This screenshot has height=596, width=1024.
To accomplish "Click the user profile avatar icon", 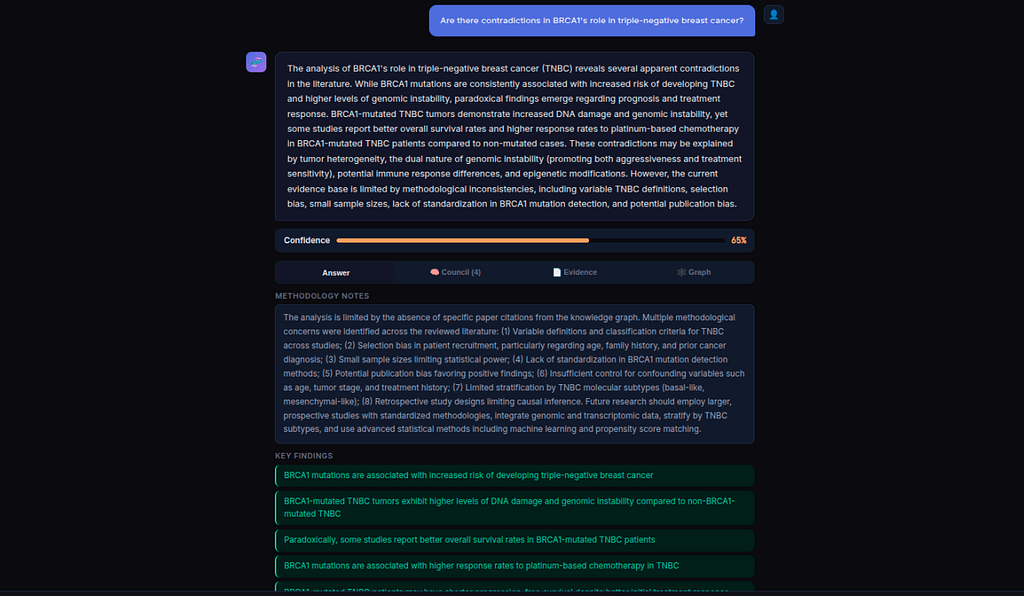I will (x=774, y=14).
